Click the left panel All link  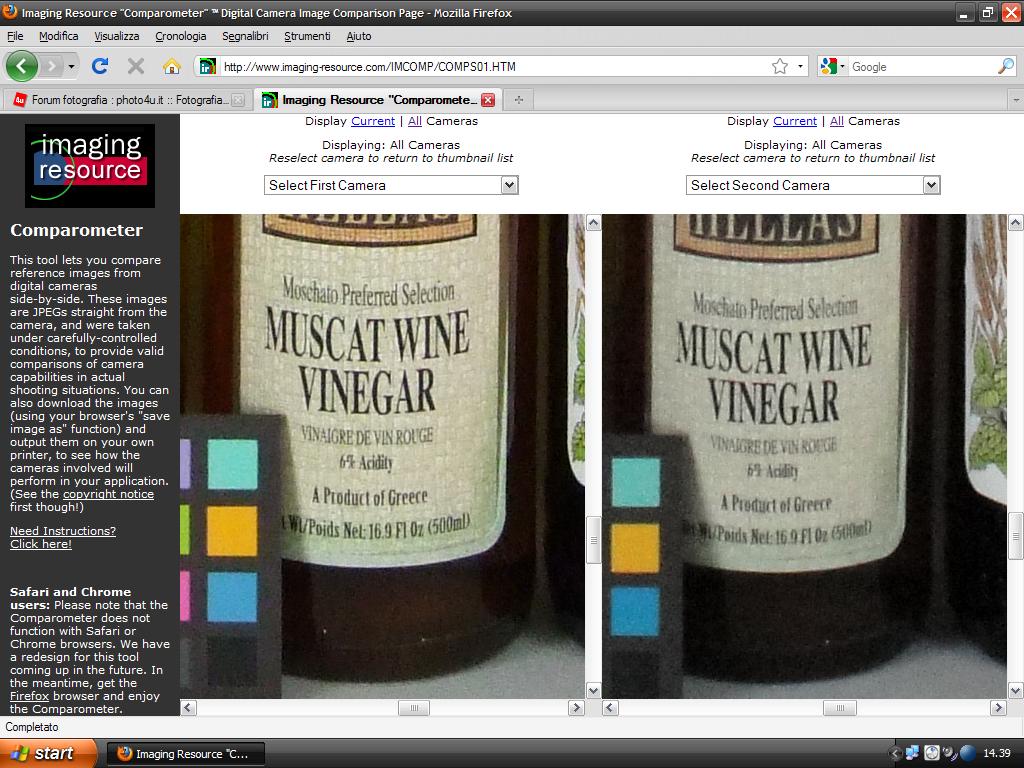click(415, 121)
